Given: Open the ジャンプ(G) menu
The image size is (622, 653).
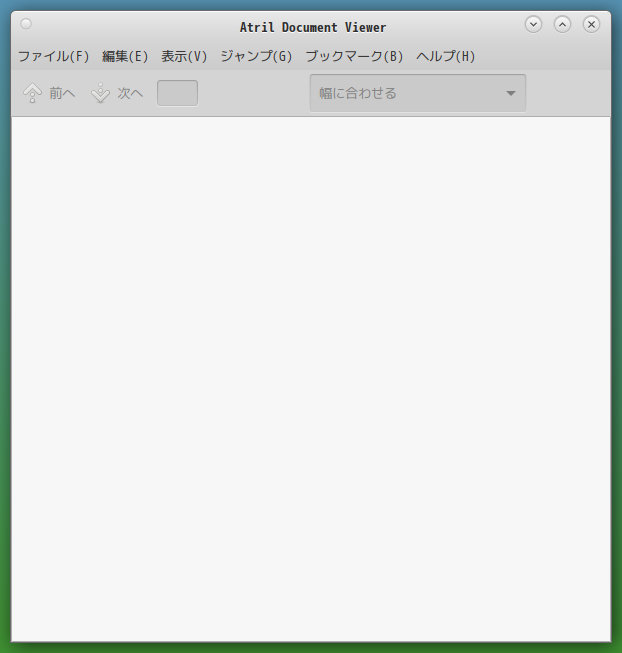Looking at the screenshot, I should 256,56.
